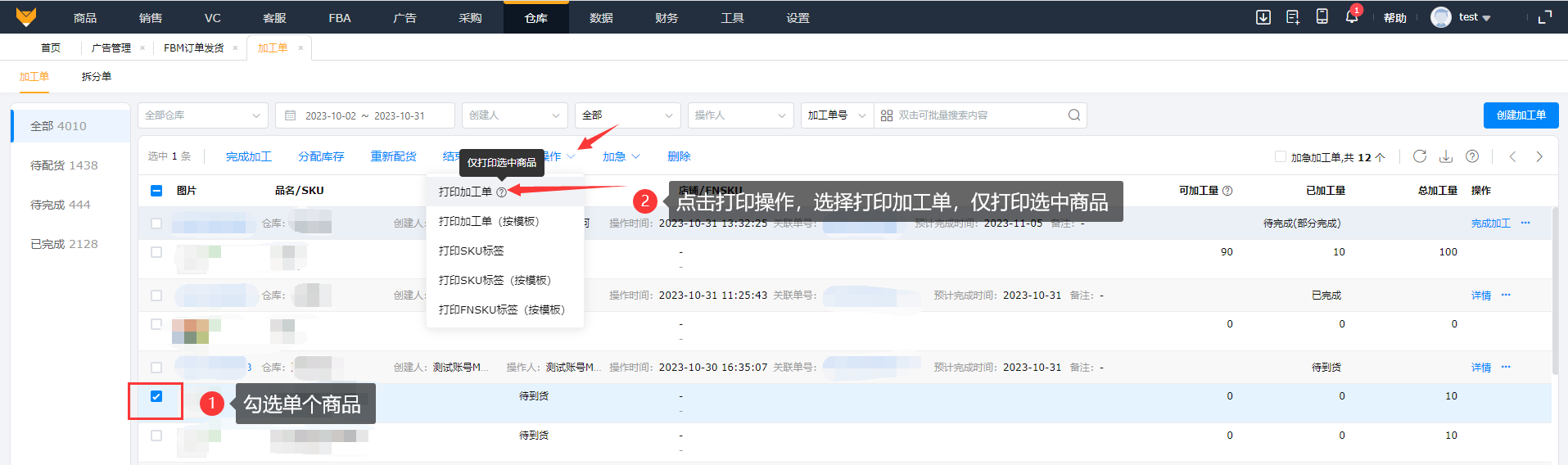Click the export download icon in table toolbar
Viewport: 1568px width, 465px height.
(x=1446, y=156)
